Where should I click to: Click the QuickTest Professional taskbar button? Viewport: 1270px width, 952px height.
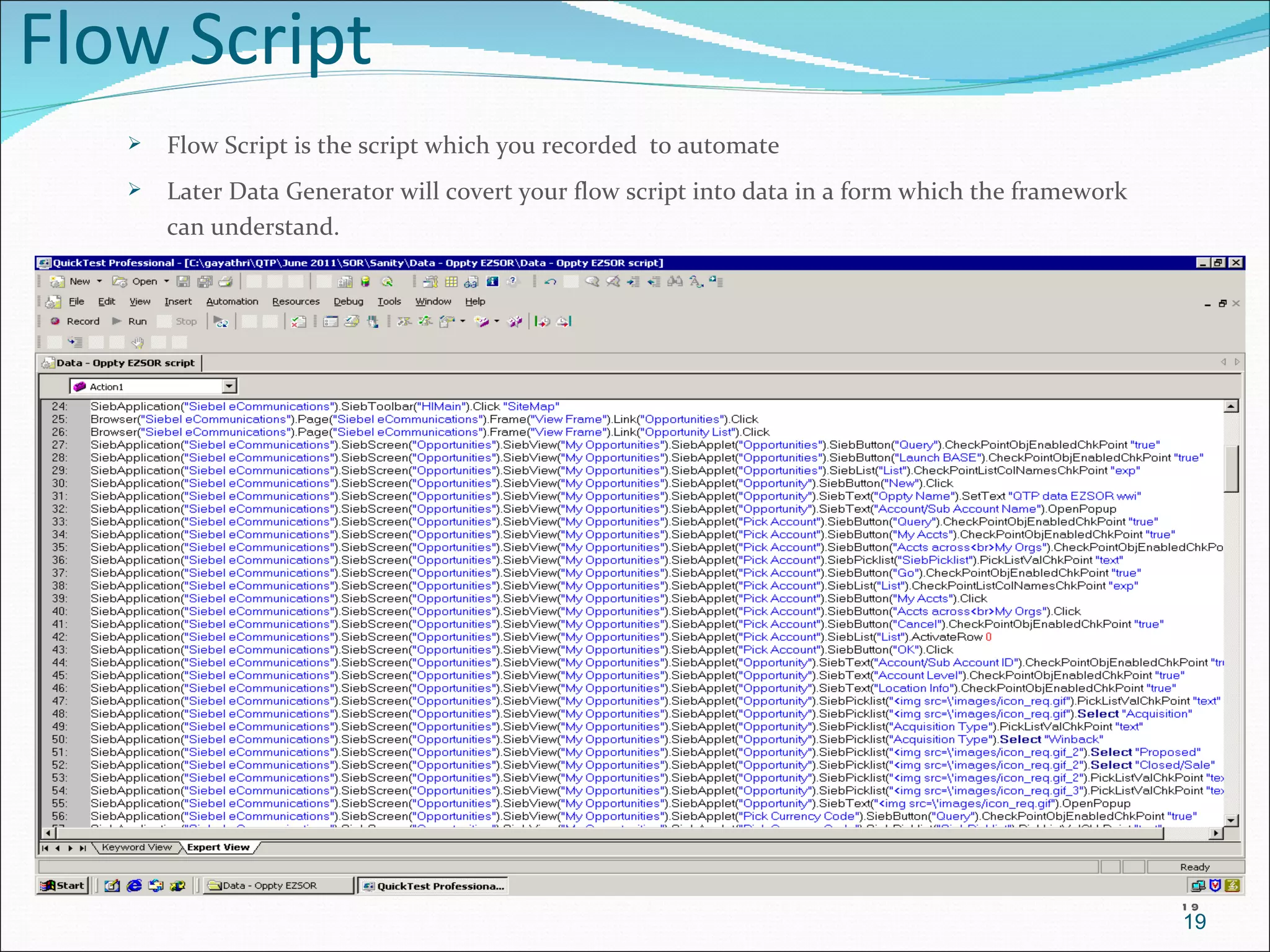tap(433, 886)
